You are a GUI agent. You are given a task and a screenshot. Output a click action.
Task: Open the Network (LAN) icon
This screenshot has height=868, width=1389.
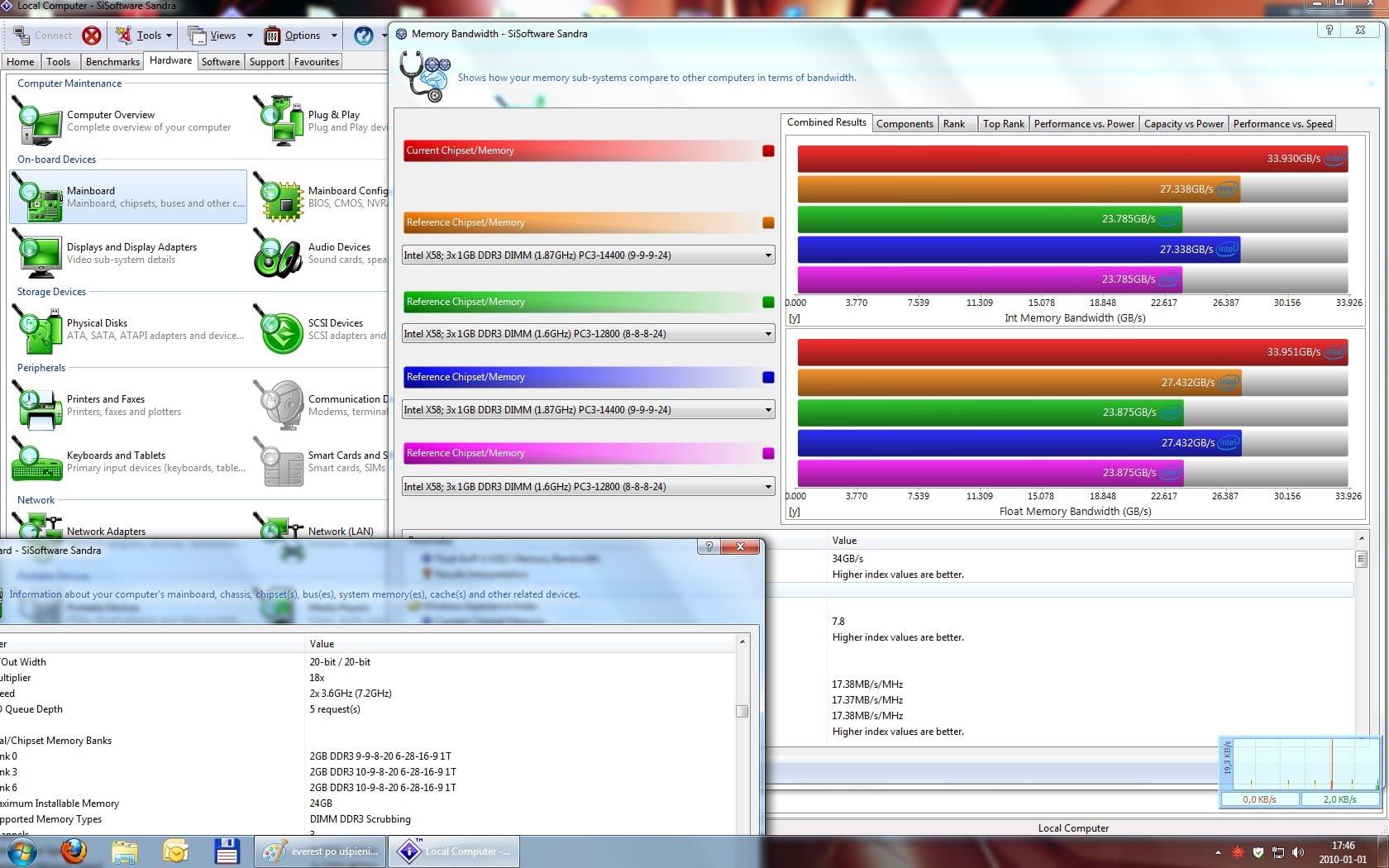click(x=279, y=526)
